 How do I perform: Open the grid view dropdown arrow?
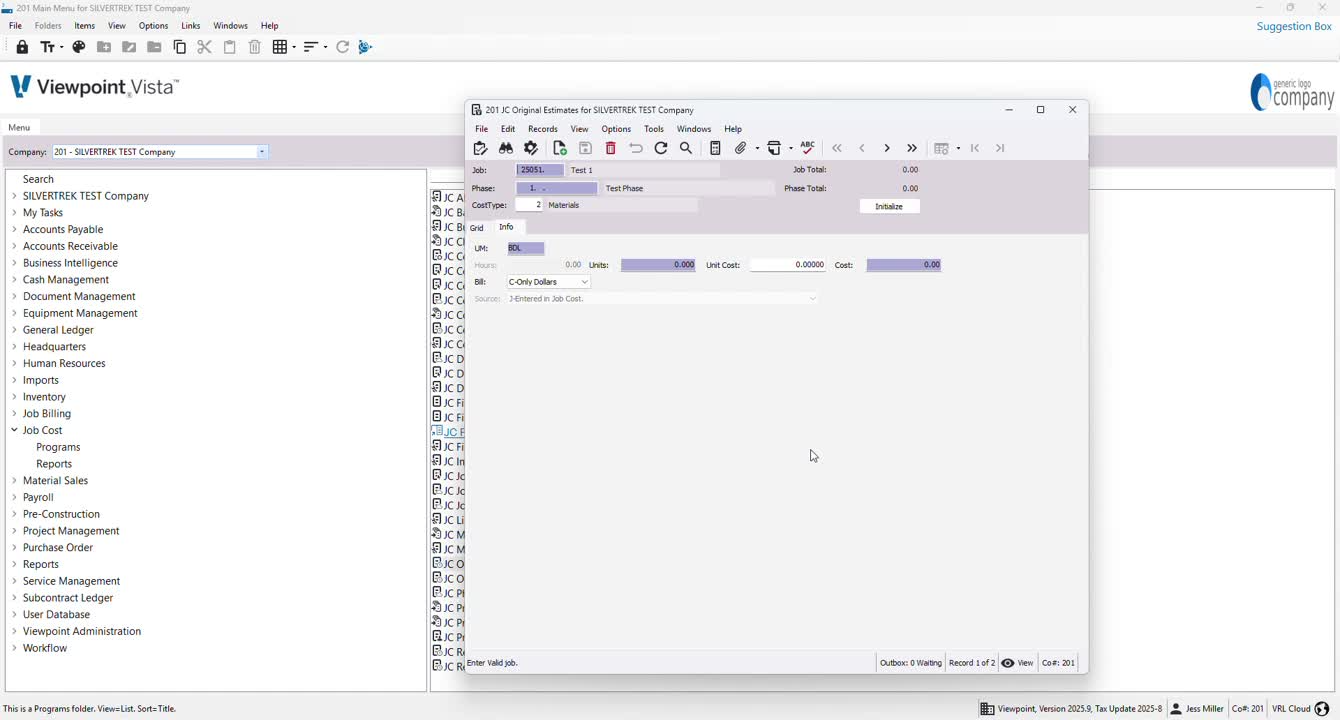pyautogui.click(x=293, y=47)
